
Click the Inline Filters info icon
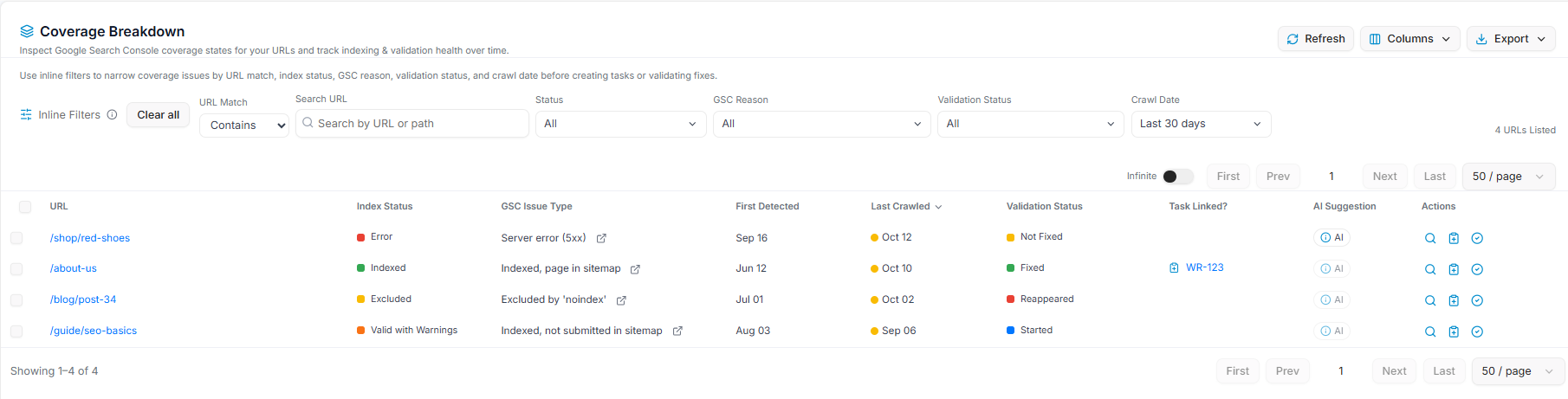click(112, 114)
